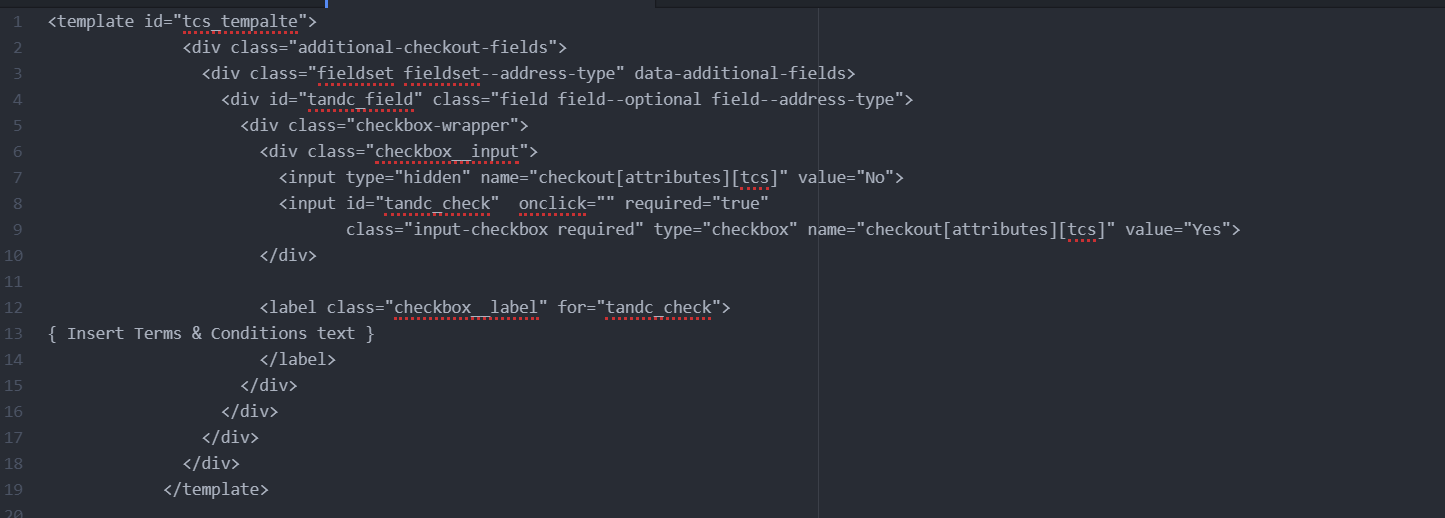
Task: Click line number 12 in the gutter
Action: point(15,307)
